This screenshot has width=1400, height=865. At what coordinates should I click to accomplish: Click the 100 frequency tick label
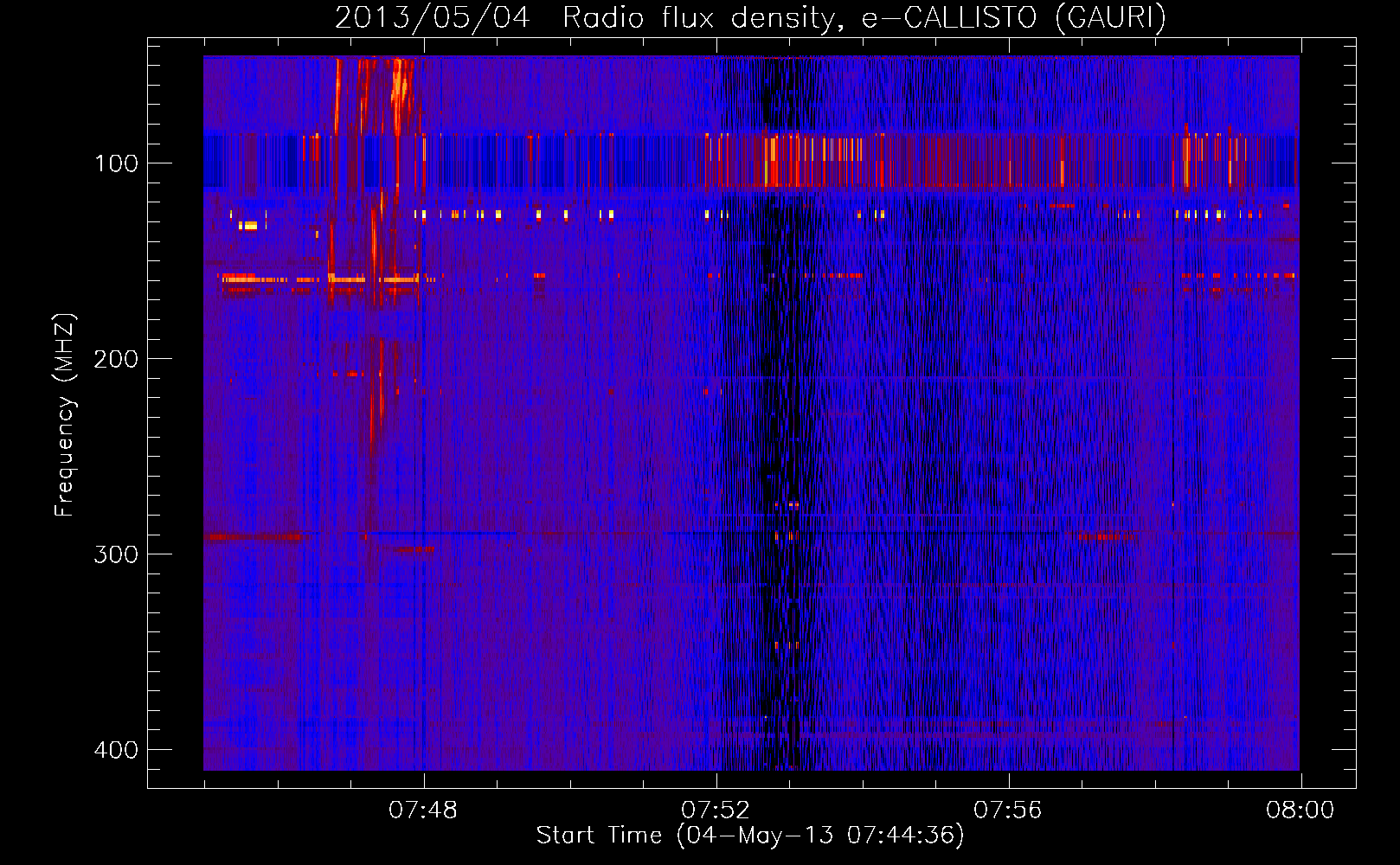(116, 163)
